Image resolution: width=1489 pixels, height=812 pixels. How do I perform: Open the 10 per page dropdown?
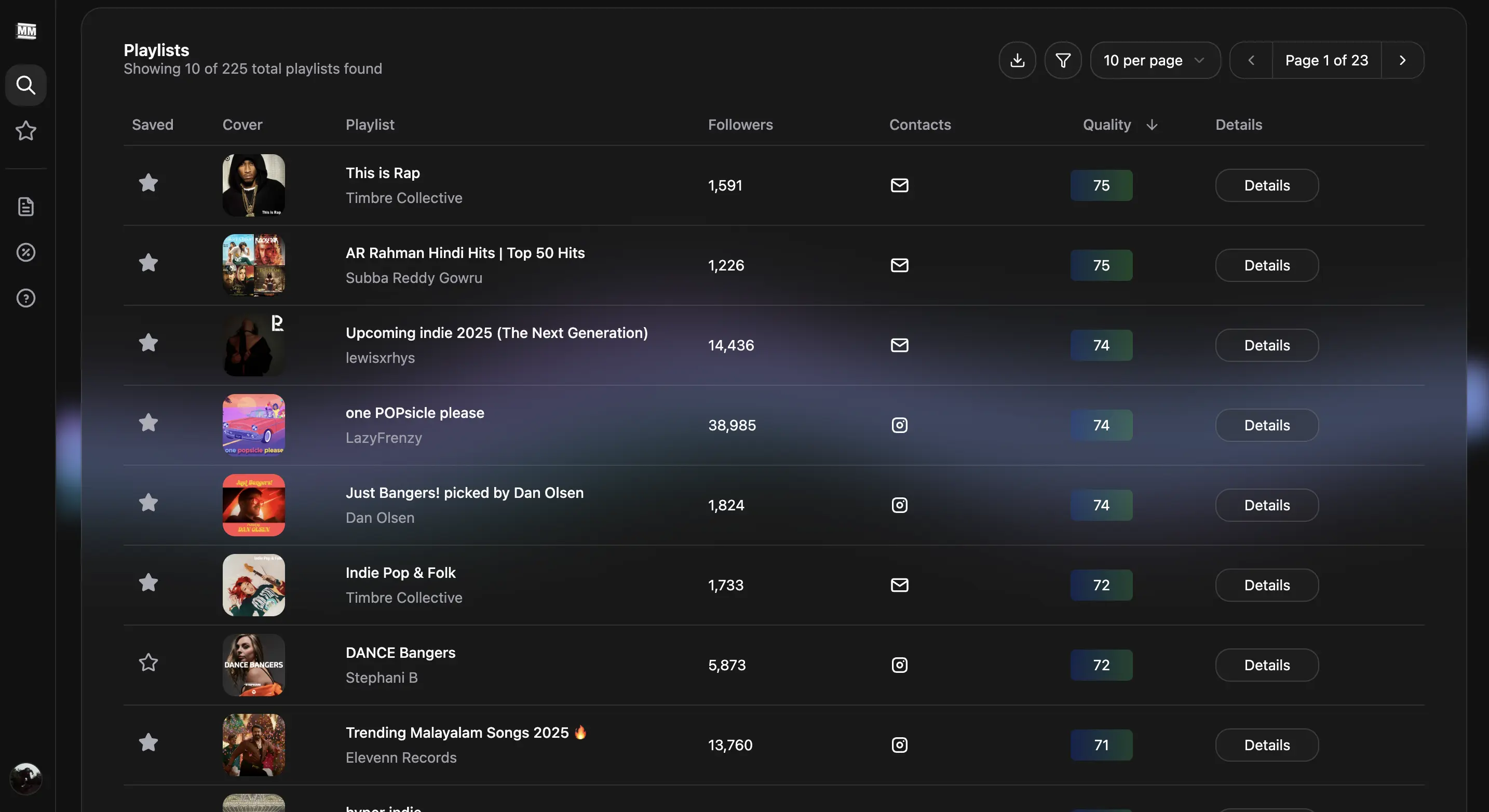[x=1155, y=60]
